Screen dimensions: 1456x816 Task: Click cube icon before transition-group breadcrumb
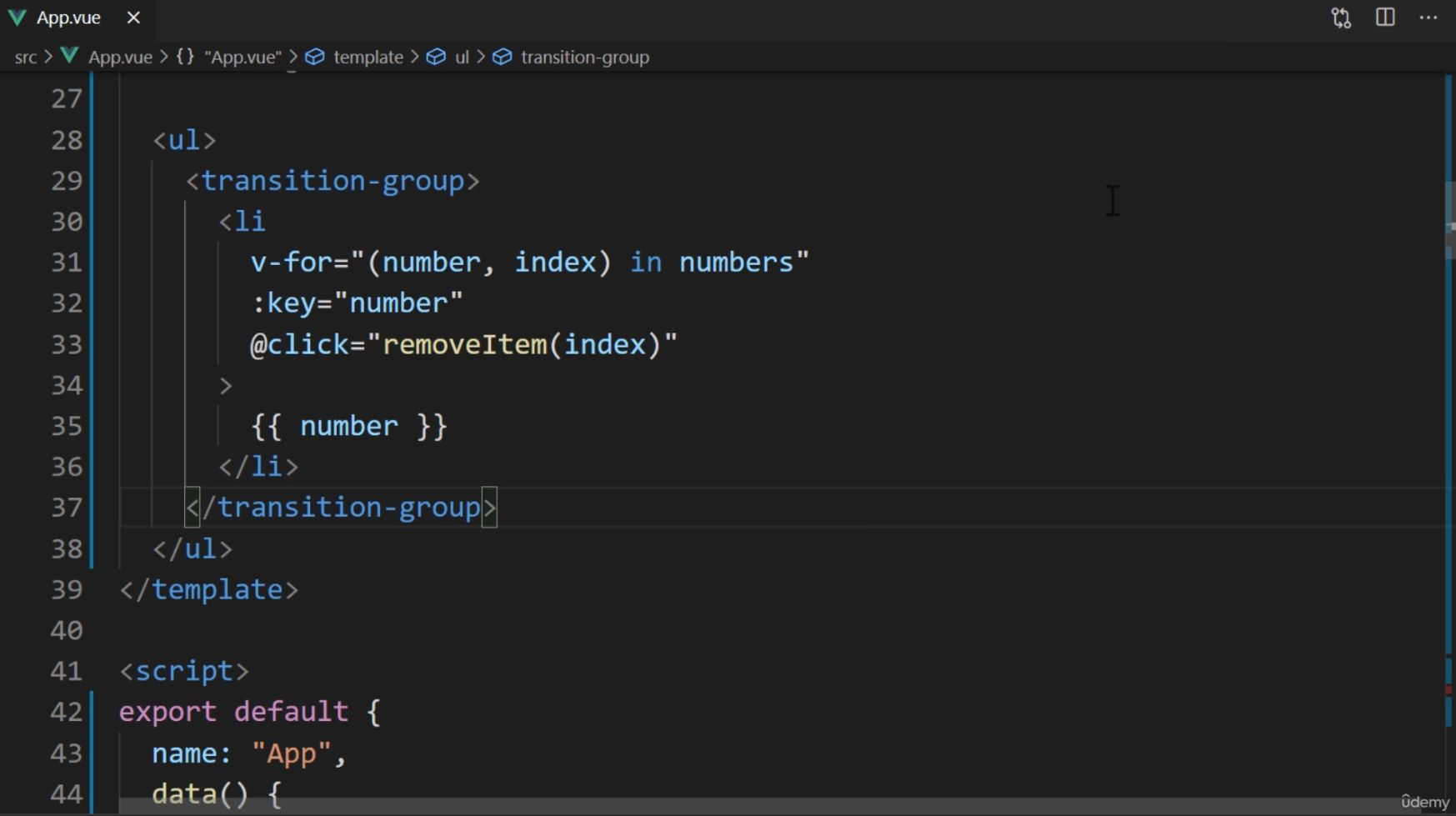[502, 57]
